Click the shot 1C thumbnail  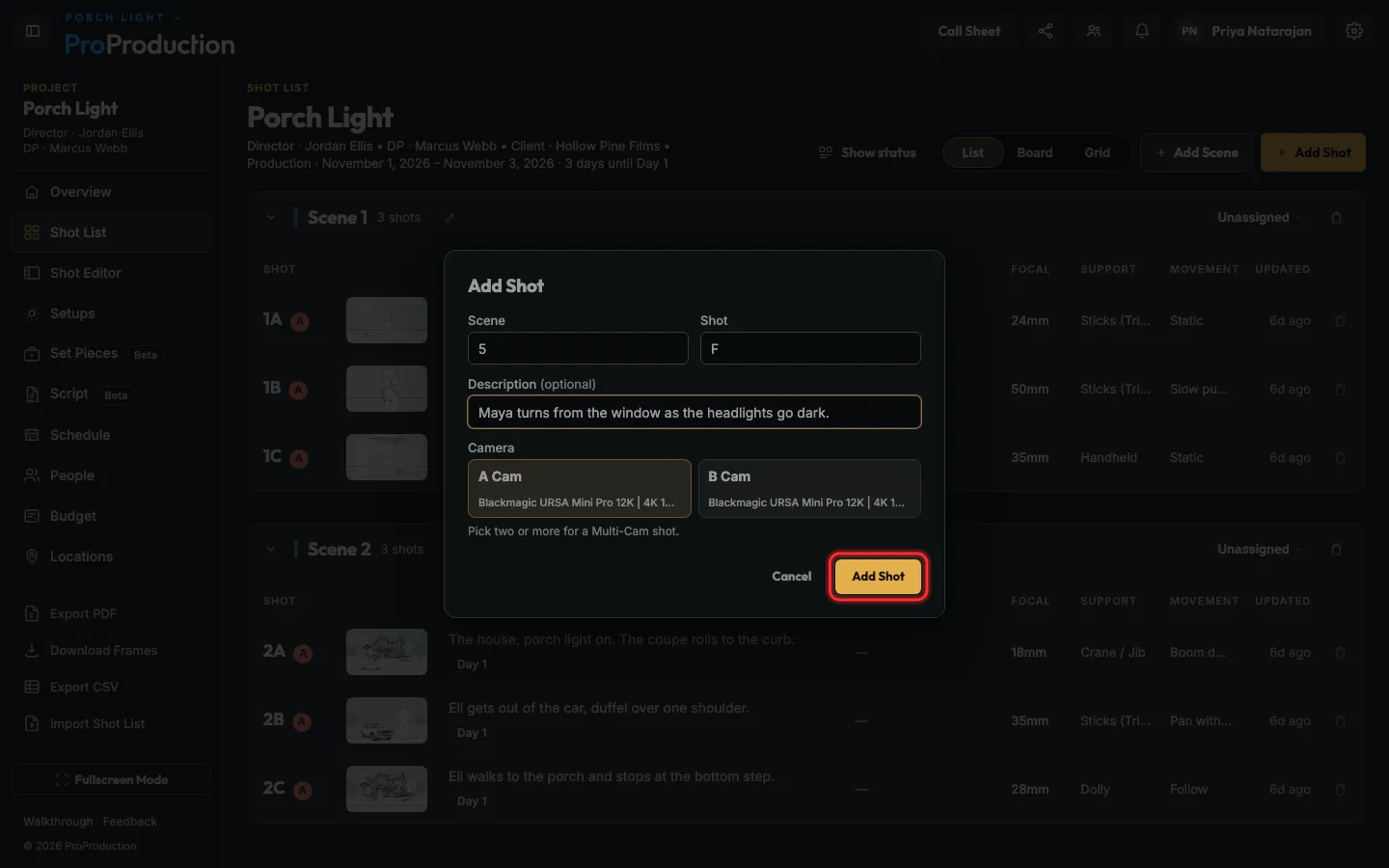tap(387, 457)
